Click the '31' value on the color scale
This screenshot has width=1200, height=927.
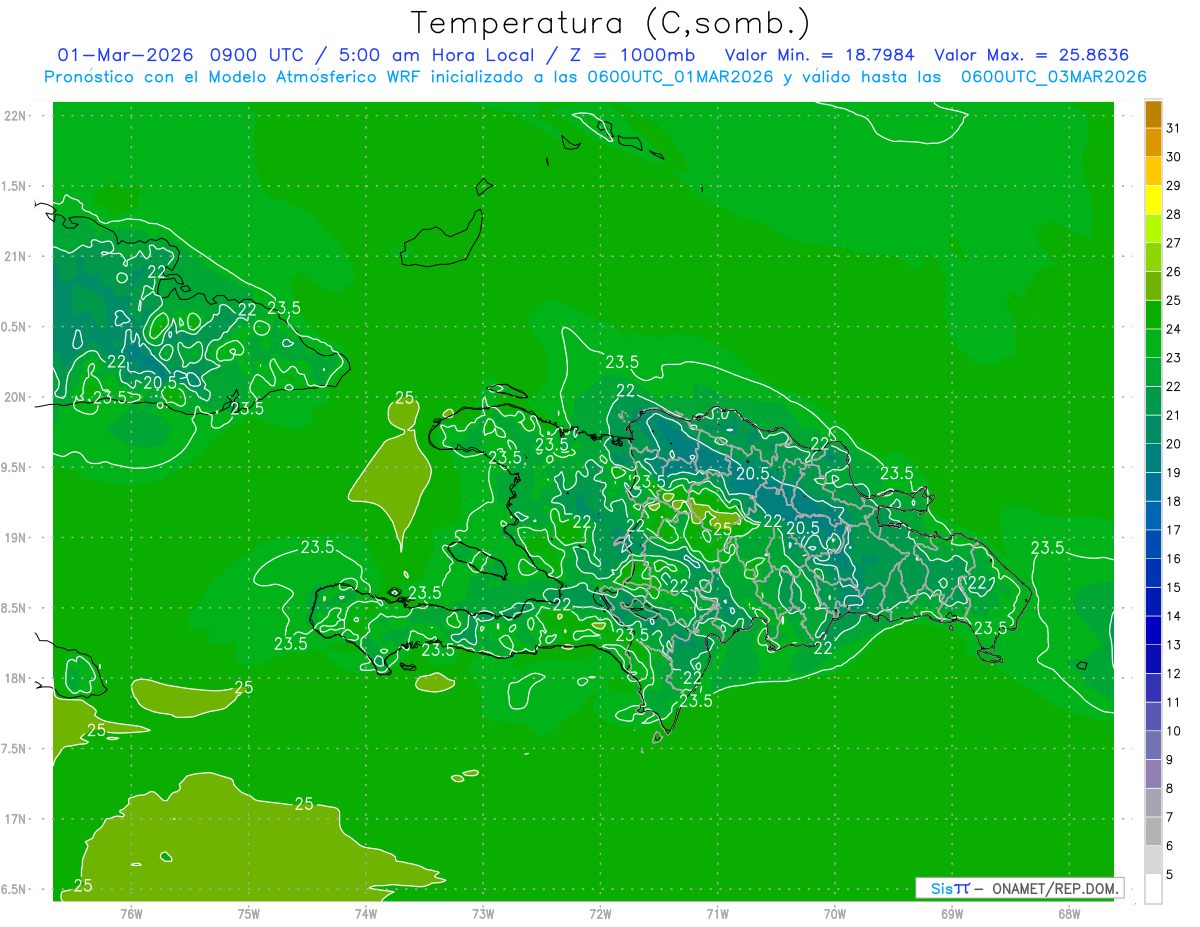(x=1174, y=128)
